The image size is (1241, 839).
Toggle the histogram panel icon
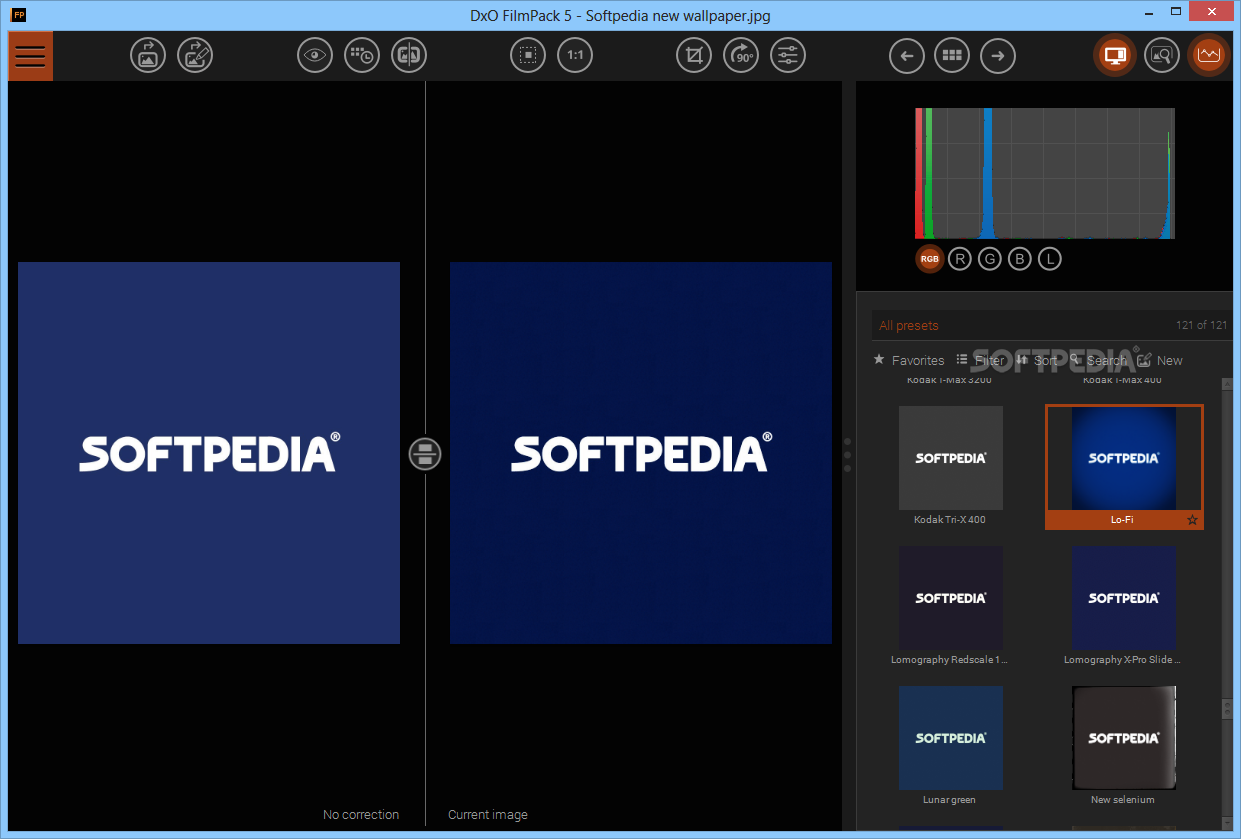coord(1209,55)
